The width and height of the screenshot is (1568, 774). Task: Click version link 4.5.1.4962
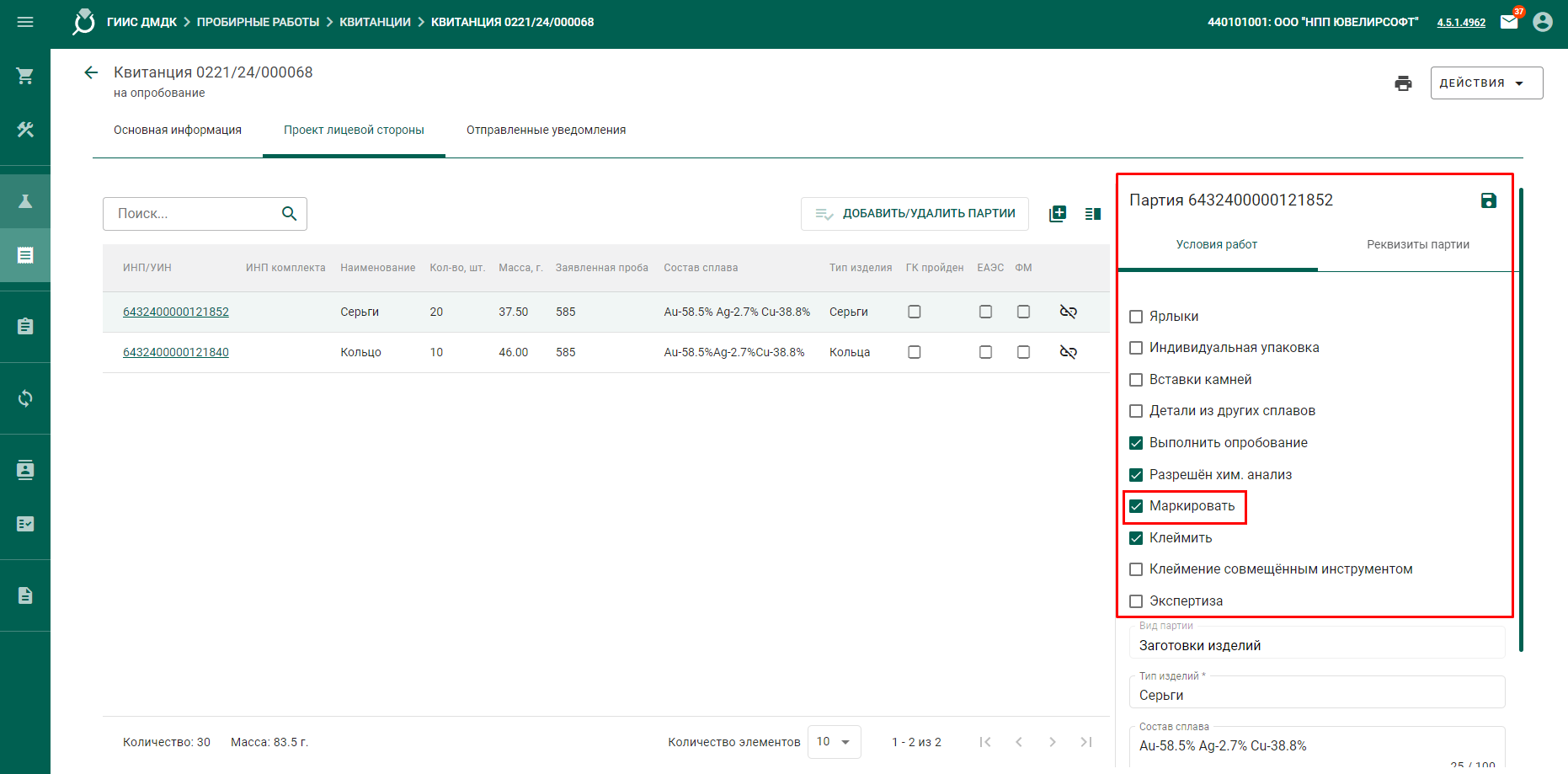pyautogui.click(x=1461, y=23)
